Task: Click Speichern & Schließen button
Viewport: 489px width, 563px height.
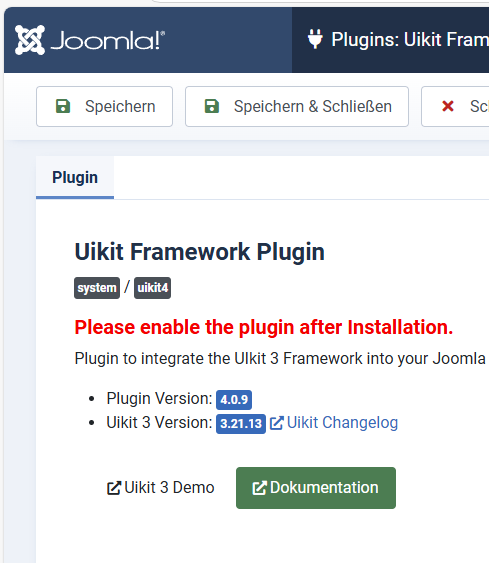Action: [297, 106]
